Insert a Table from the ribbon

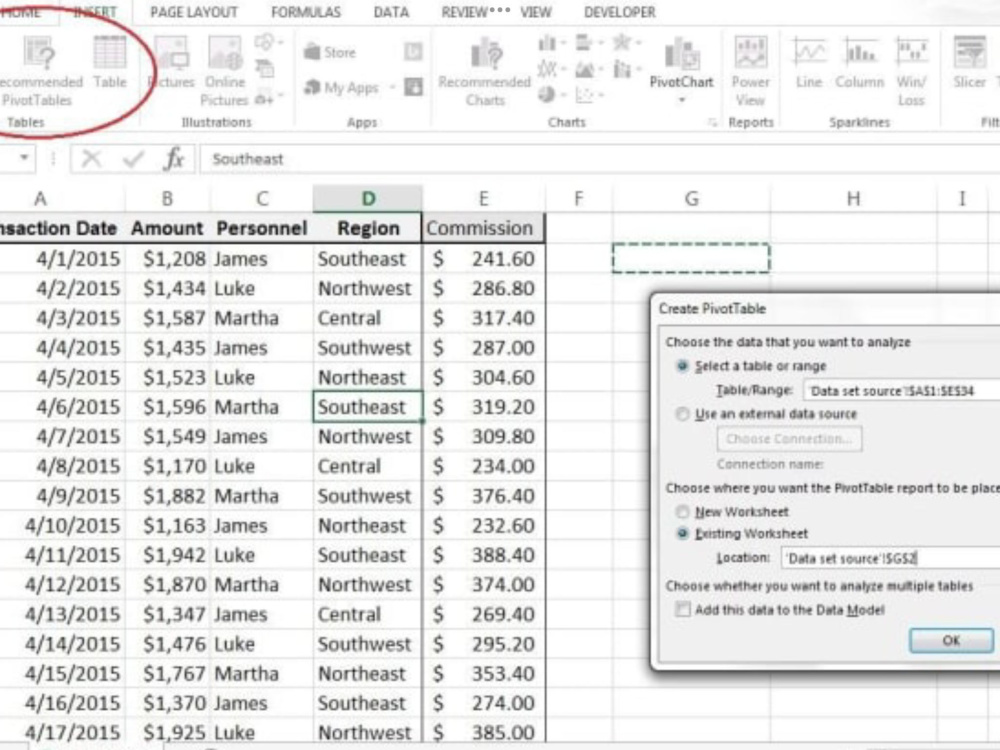click(x=110, y=62)
